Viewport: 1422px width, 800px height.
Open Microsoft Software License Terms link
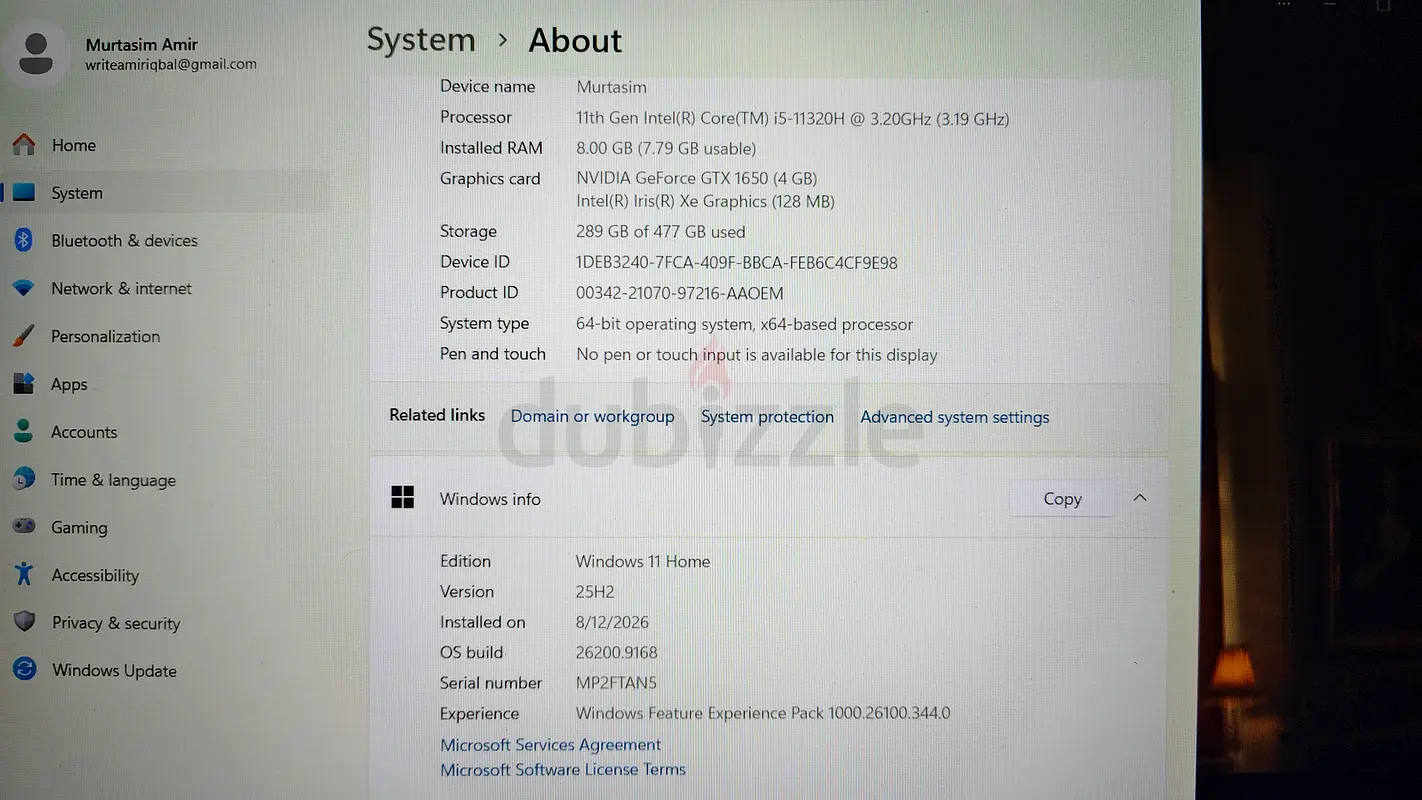click(x=563, y=769)
